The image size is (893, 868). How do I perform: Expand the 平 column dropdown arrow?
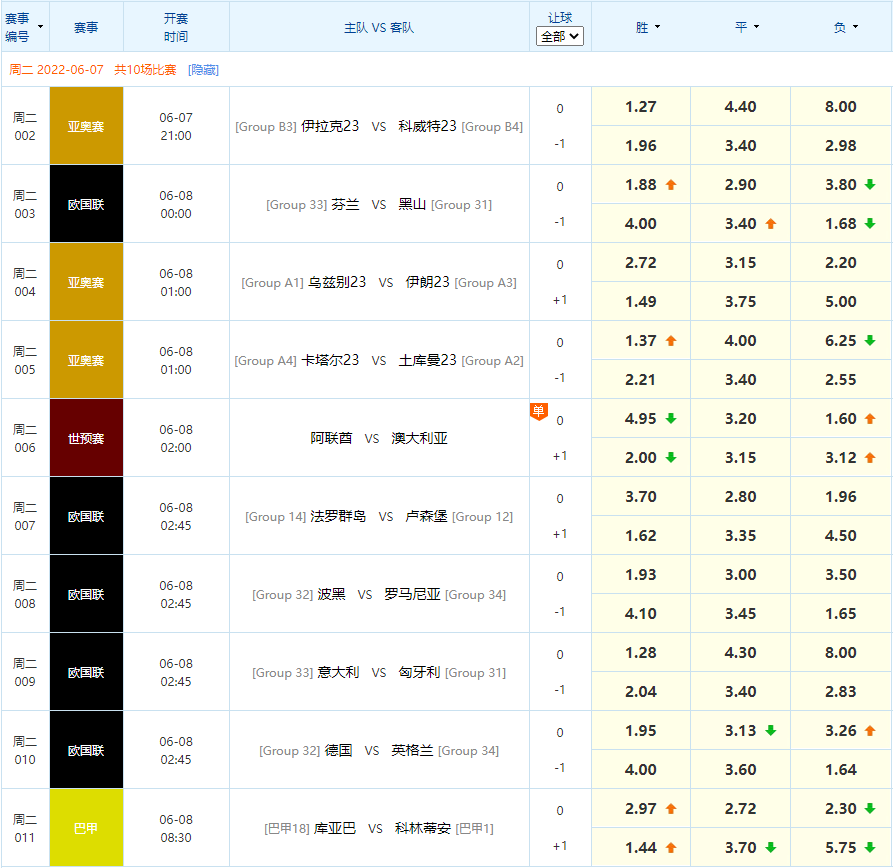(x=756, y=27)
